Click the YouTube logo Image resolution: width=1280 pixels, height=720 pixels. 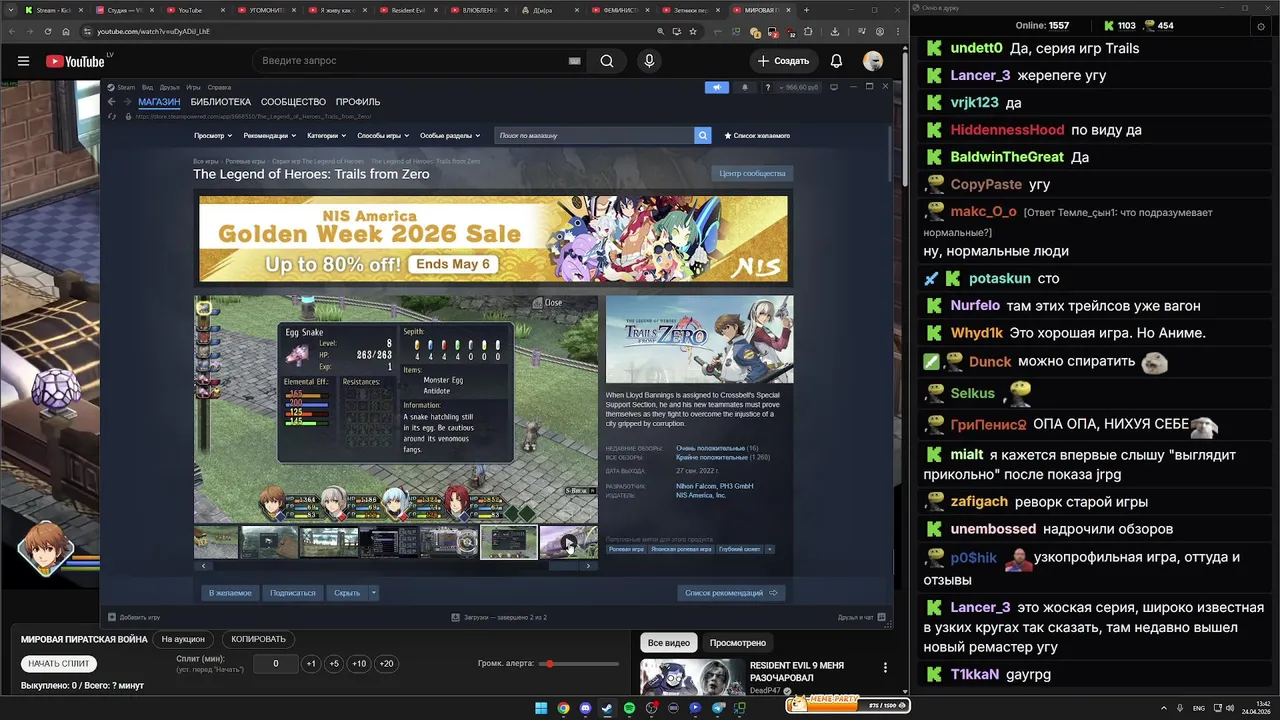(75, 61)
